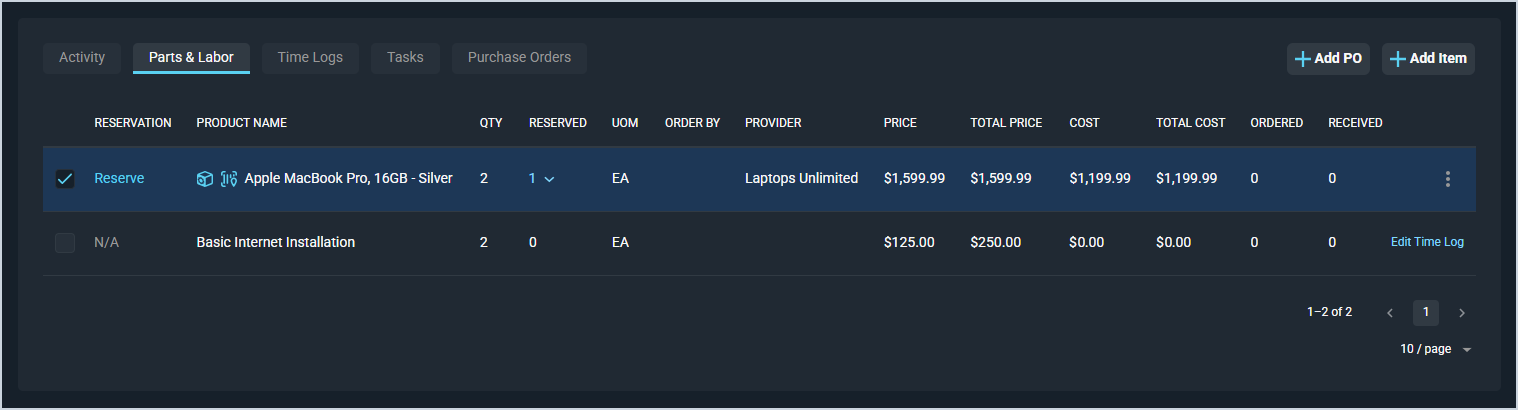Select the Purchase Orders tab
Screen dimensions: 1518x410
coord(519,58)
